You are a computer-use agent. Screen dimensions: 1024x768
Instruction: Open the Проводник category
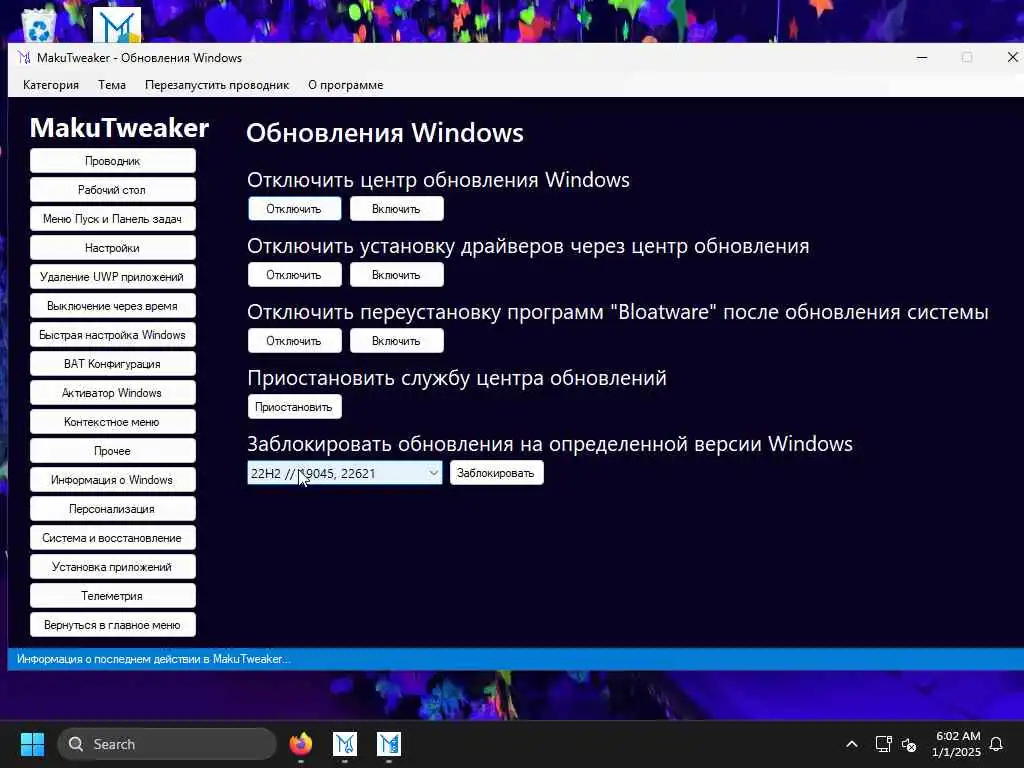[112, 161]
